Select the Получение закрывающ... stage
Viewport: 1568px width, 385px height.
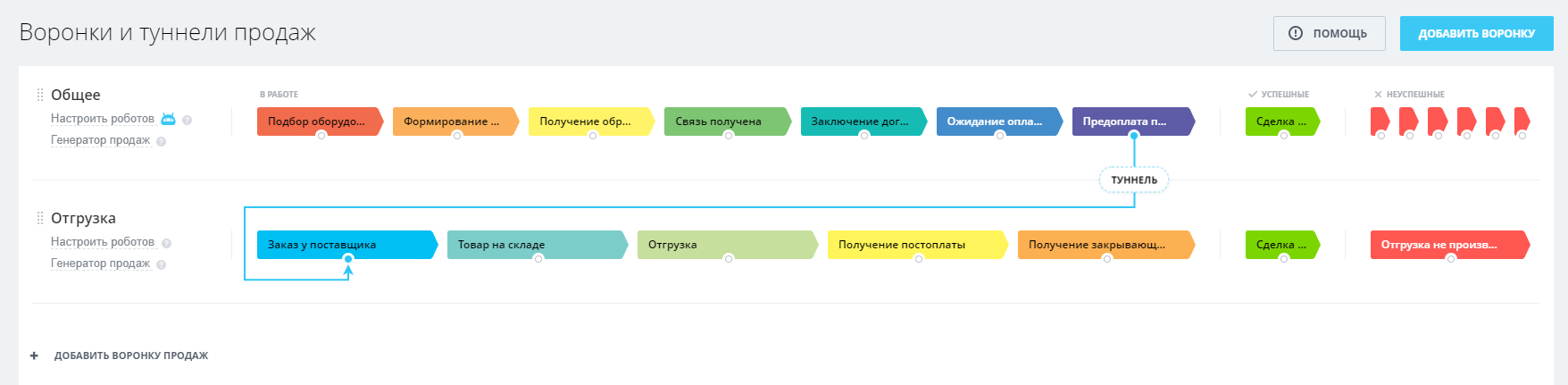tap(1106, 245)
